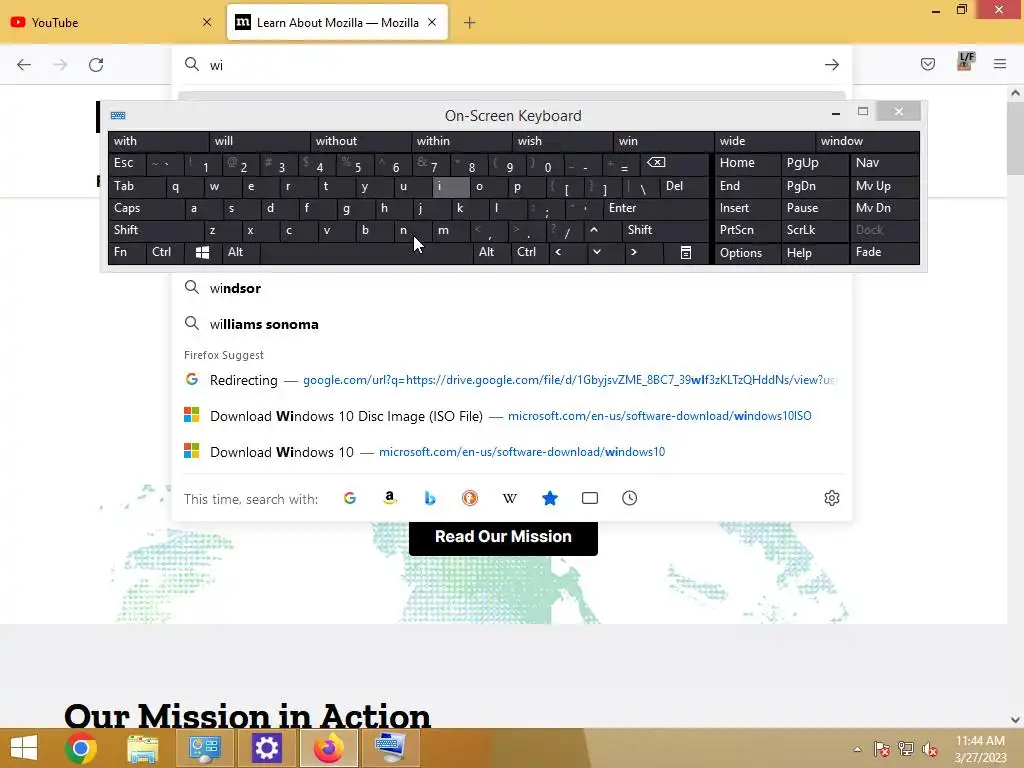Choose the 'within' word prediction

click(x=462, y=141)
